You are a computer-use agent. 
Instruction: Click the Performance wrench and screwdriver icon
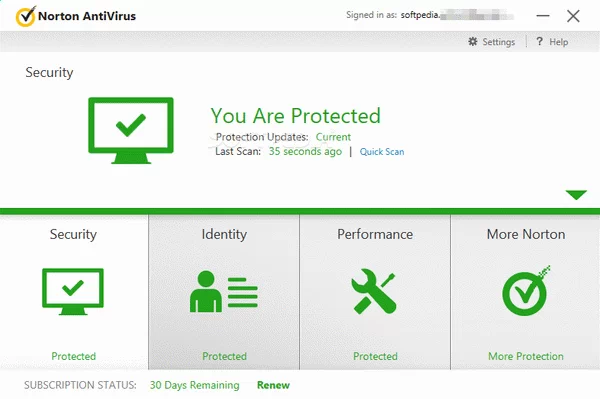pyautogui.click(x=374, y=292)
